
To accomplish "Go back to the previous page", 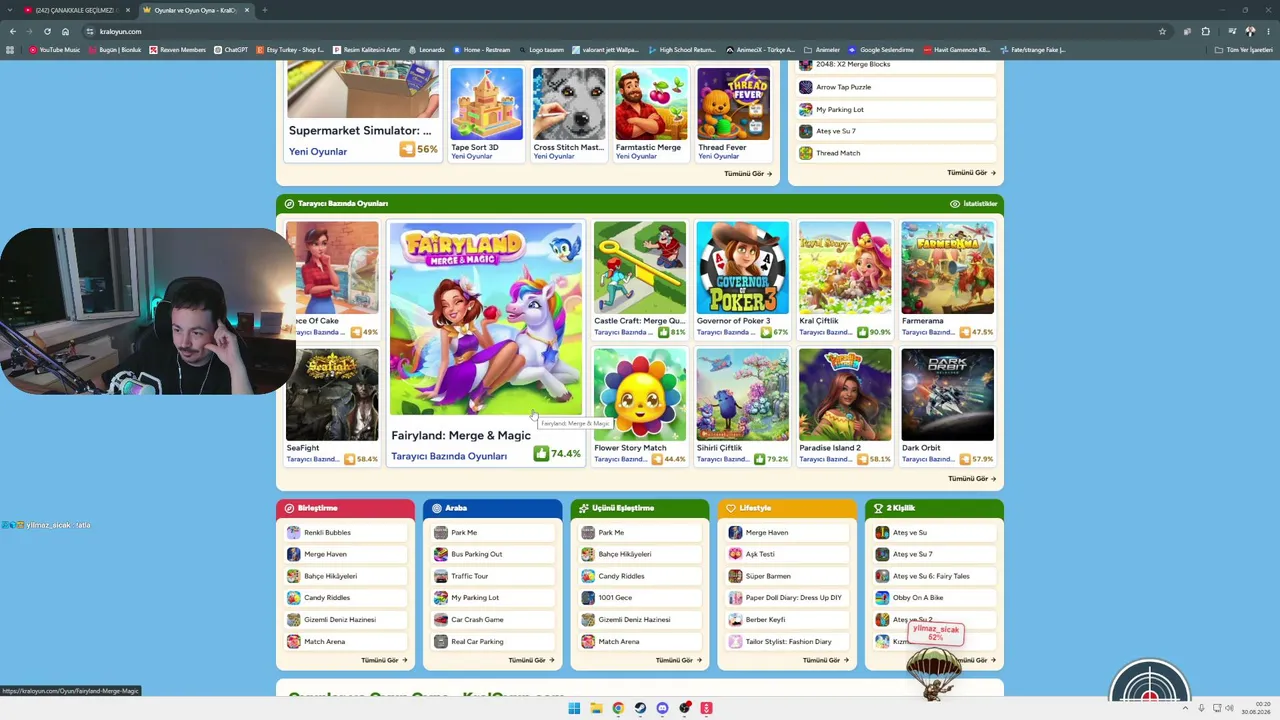I will click(x=12, y=31).
